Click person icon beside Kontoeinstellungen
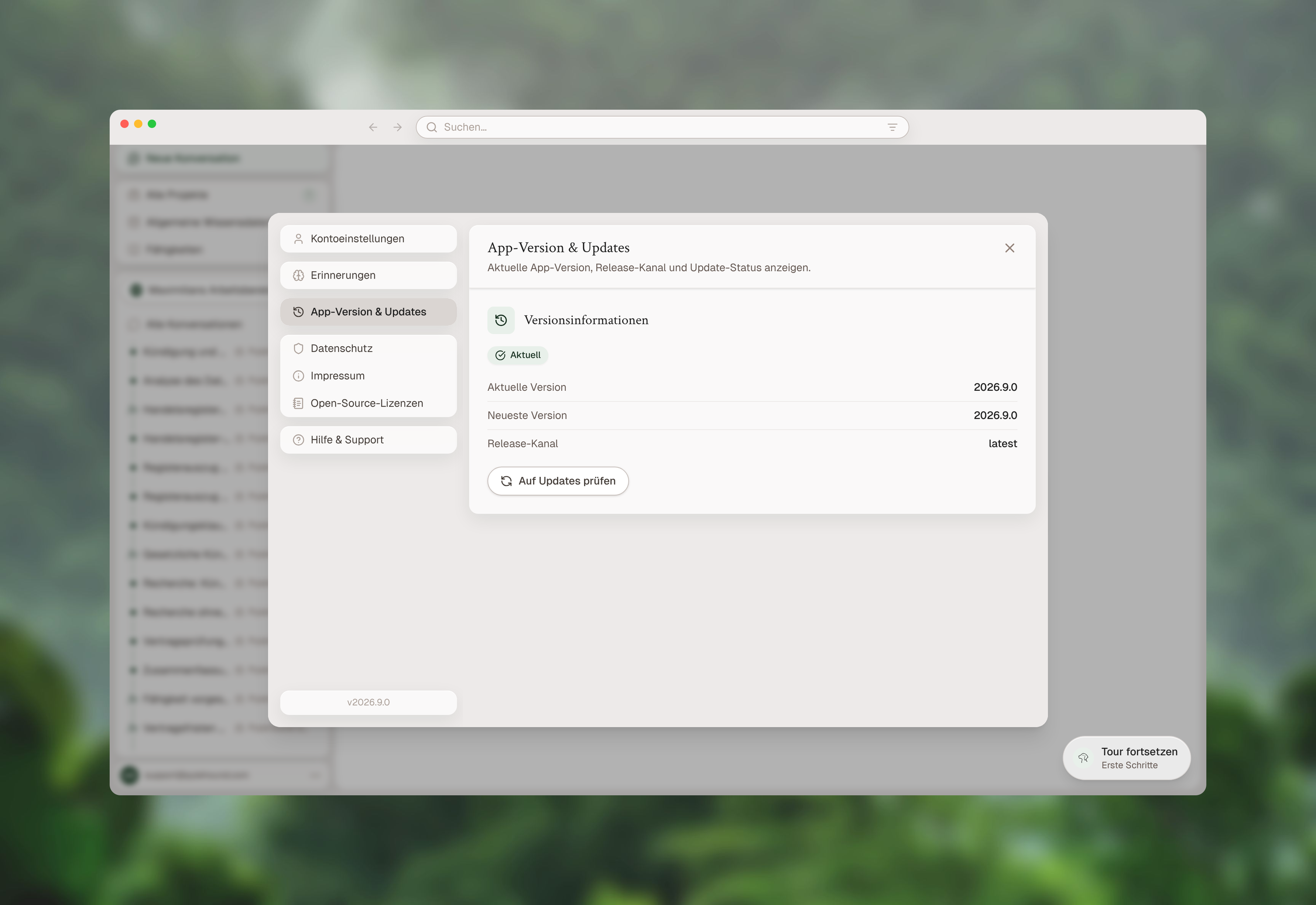This screenshot has height=905, width=1316. point(298,239)
